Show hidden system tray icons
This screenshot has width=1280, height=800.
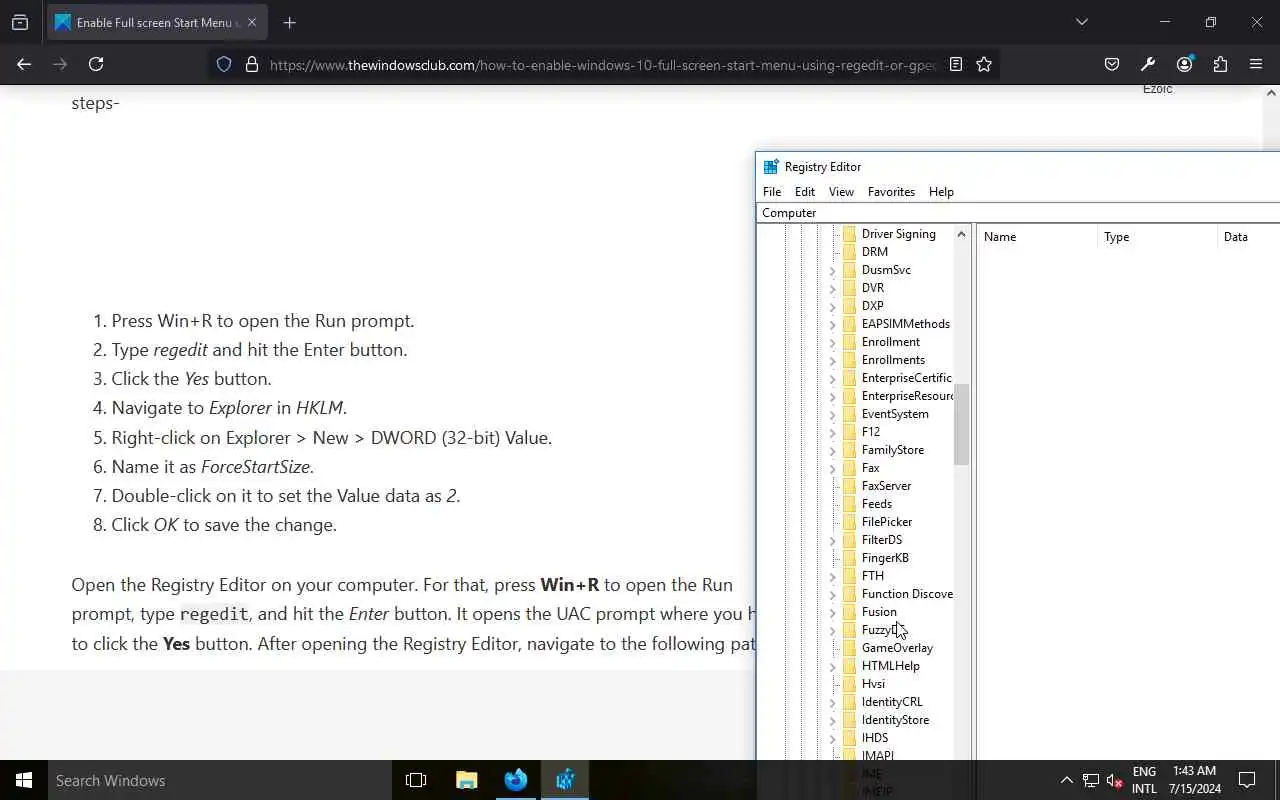tap(1066, 780)
